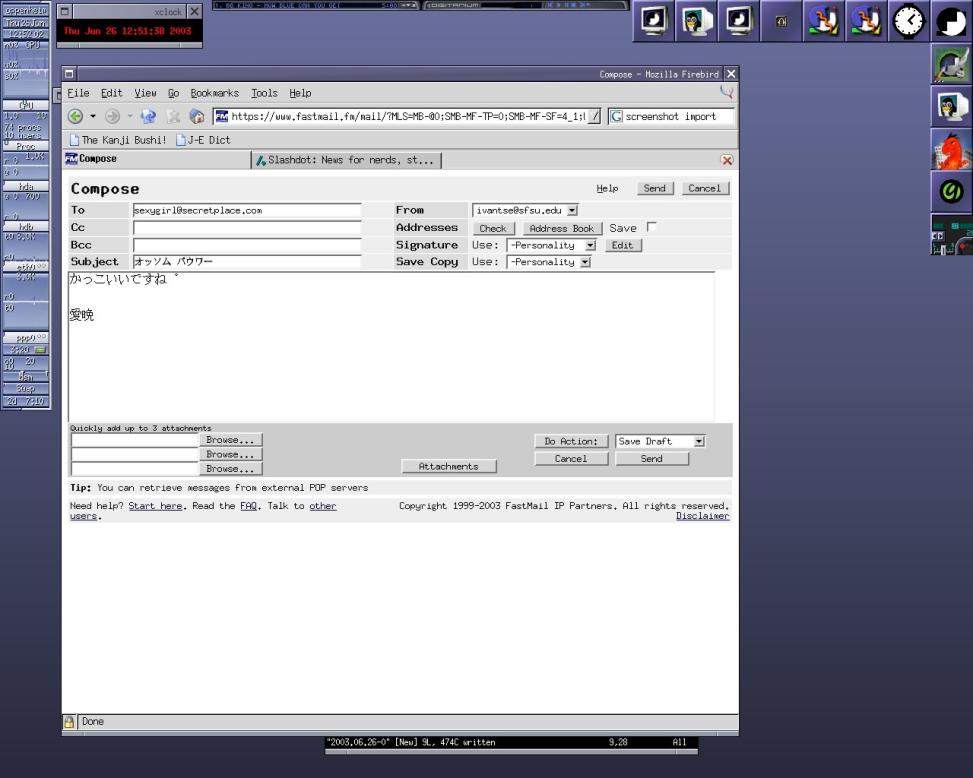Click the greyed-out Forward arrow button
This screenshot has width=973, height=778.
[x=112, y=116]
